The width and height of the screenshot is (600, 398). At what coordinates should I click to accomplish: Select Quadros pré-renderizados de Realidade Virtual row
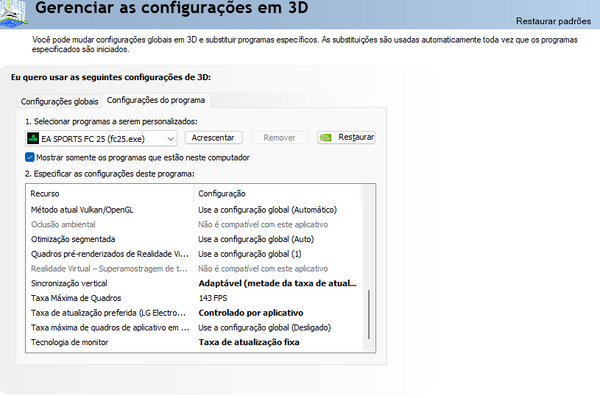point(194,254)
